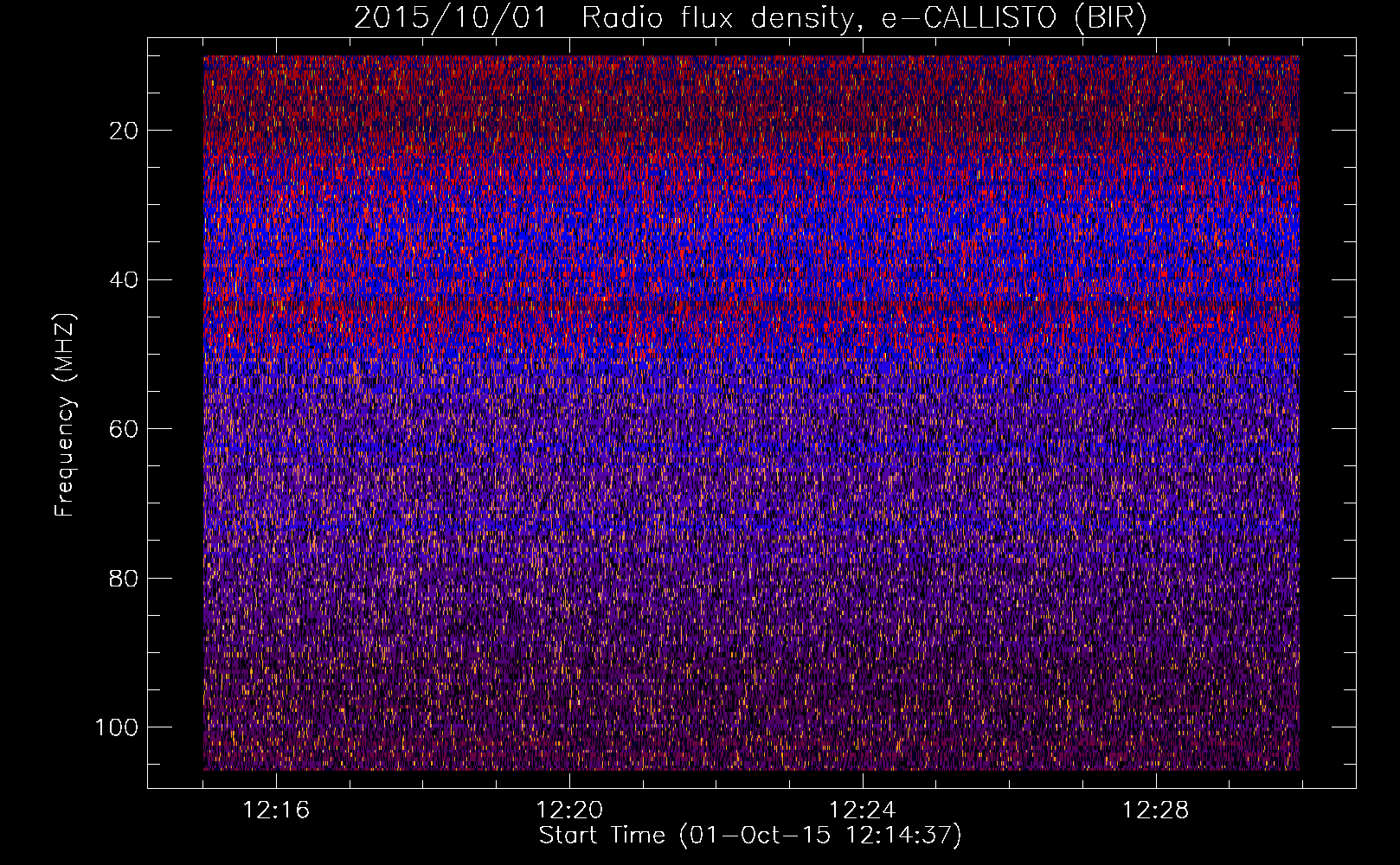Click the "100" frequency tick label
The height and width of the screenshot is (865, 1400).
pos(117,727)
